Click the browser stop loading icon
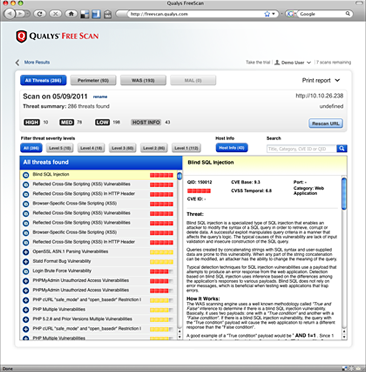The width and height of the screenshot is (366, 372). tap(55, 14)
